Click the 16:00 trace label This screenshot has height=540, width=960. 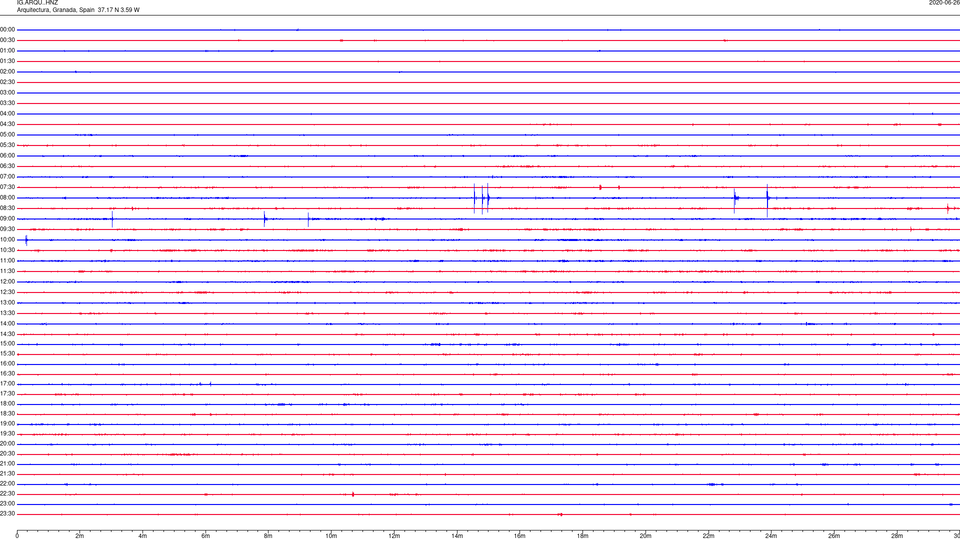[7, 364]
